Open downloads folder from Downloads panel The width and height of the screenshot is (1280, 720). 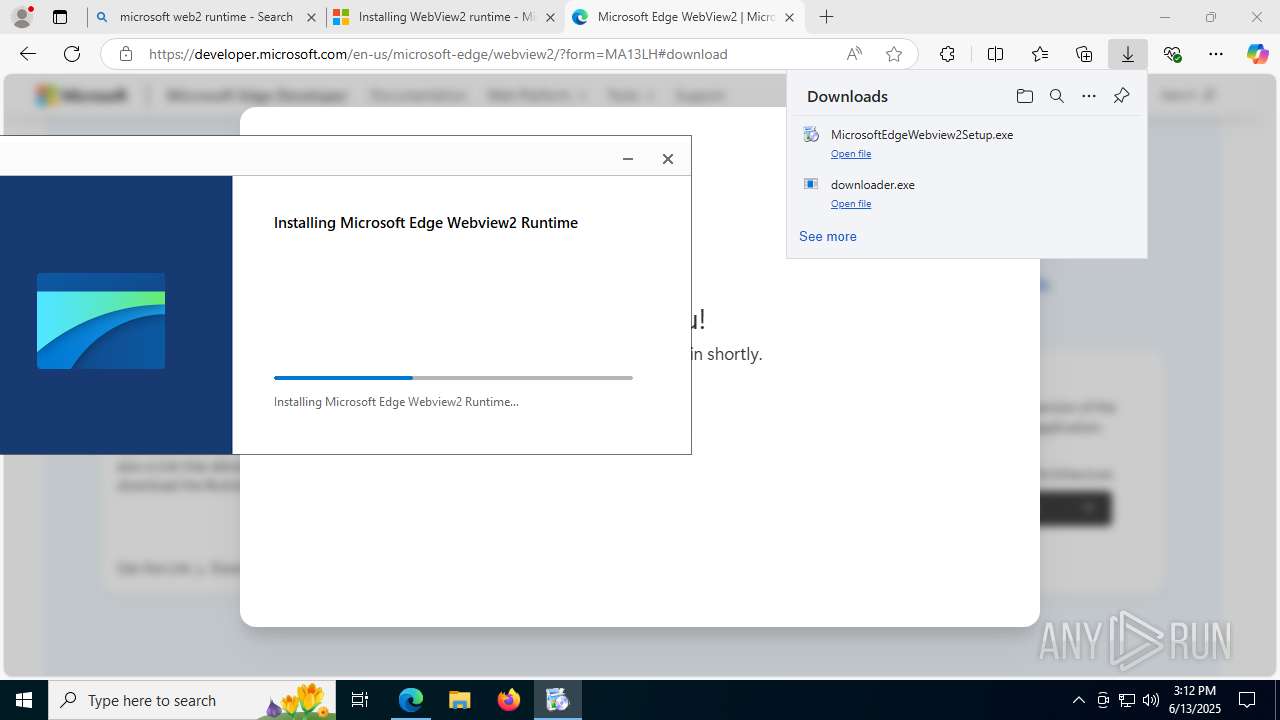(1024, 96)
